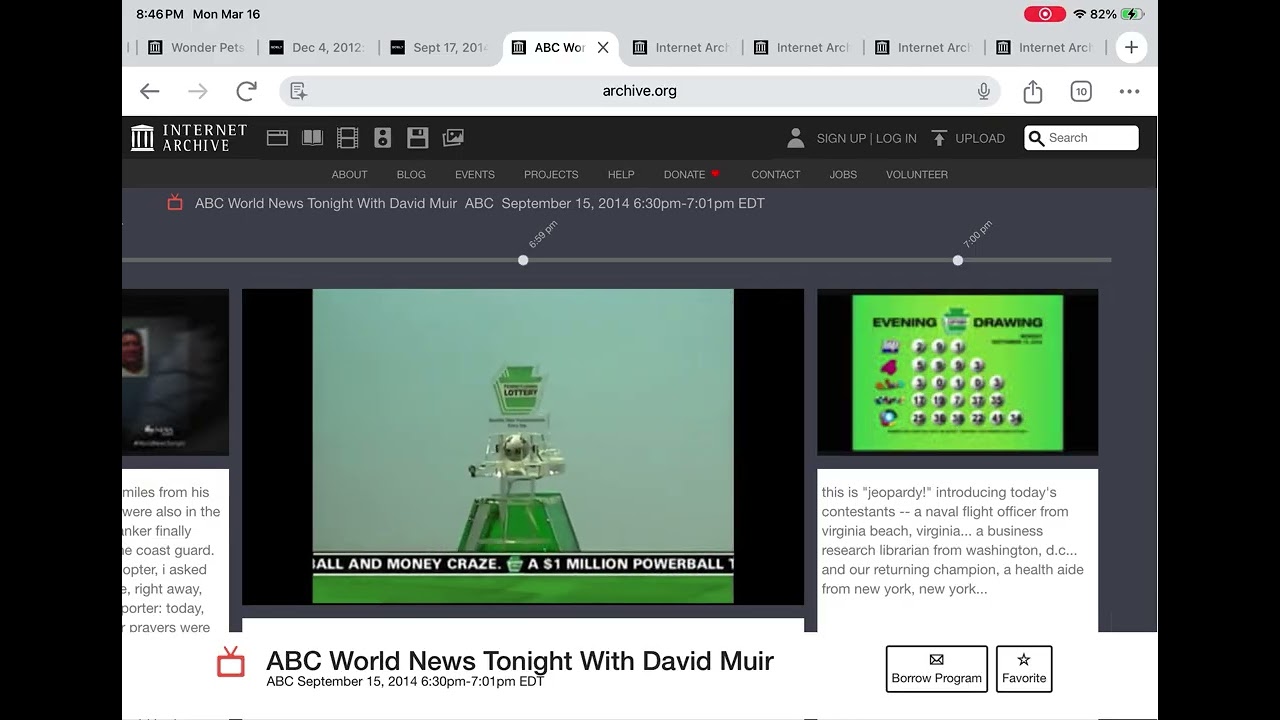Viewport: 1280px width, 720px height.
Task: Click the Favorite star button
Action: [1024, 669]
